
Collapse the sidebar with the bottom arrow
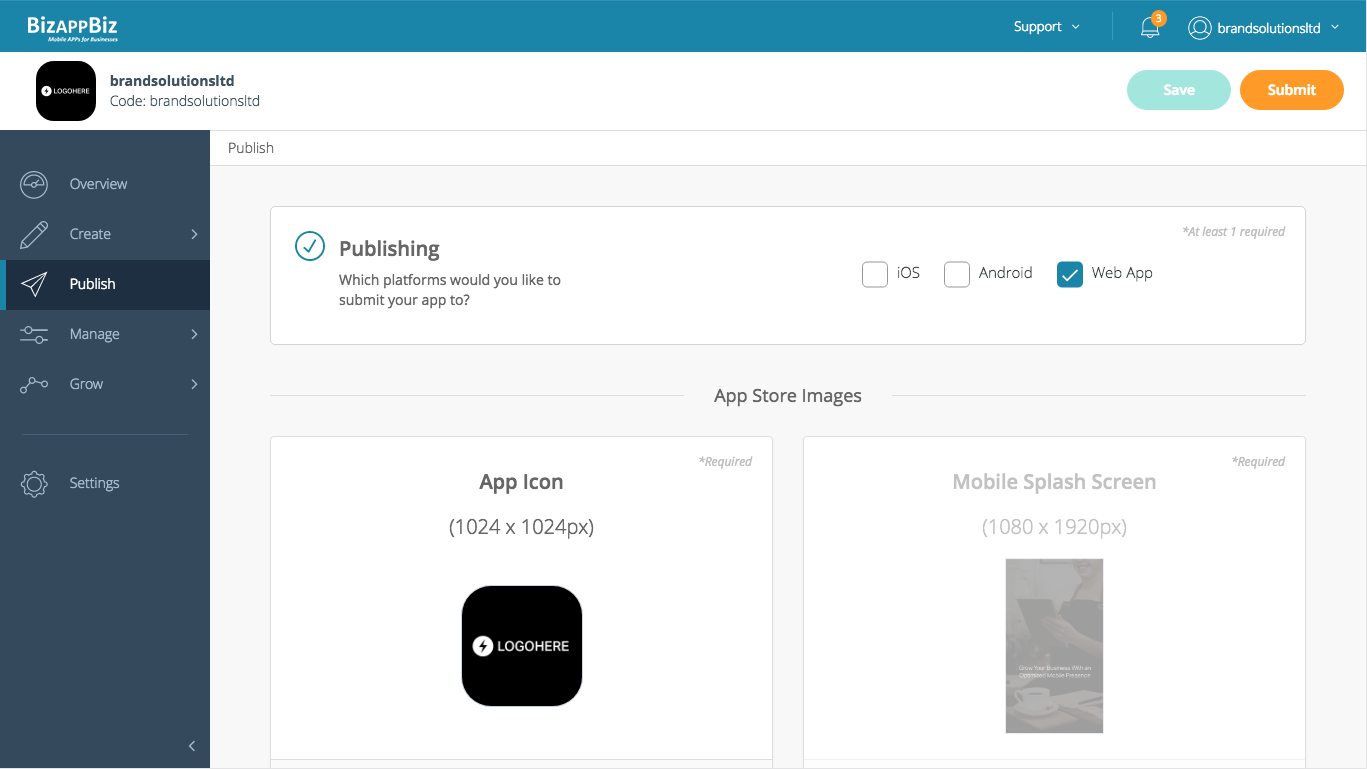192,746
